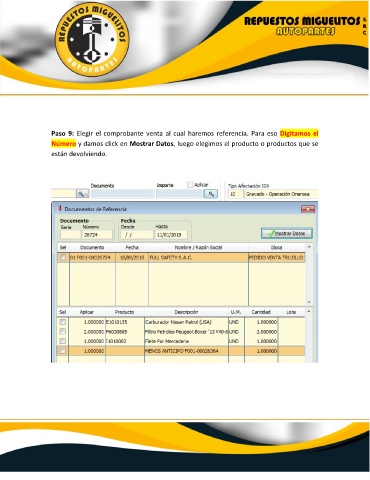The image size is (370, 480).
Task: Check the Flete Por Mercadería row
Action: [63, 341]
